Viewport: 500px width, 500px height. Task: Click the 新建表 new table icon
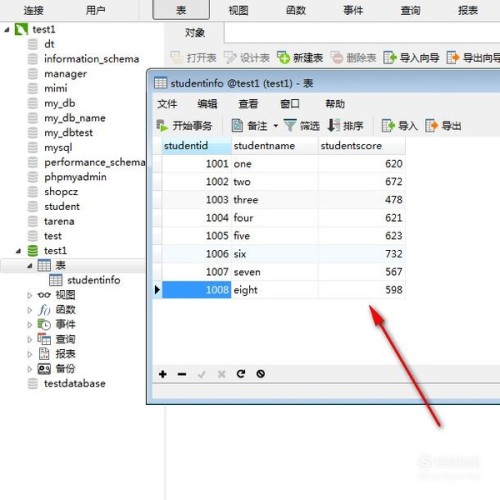283,58
